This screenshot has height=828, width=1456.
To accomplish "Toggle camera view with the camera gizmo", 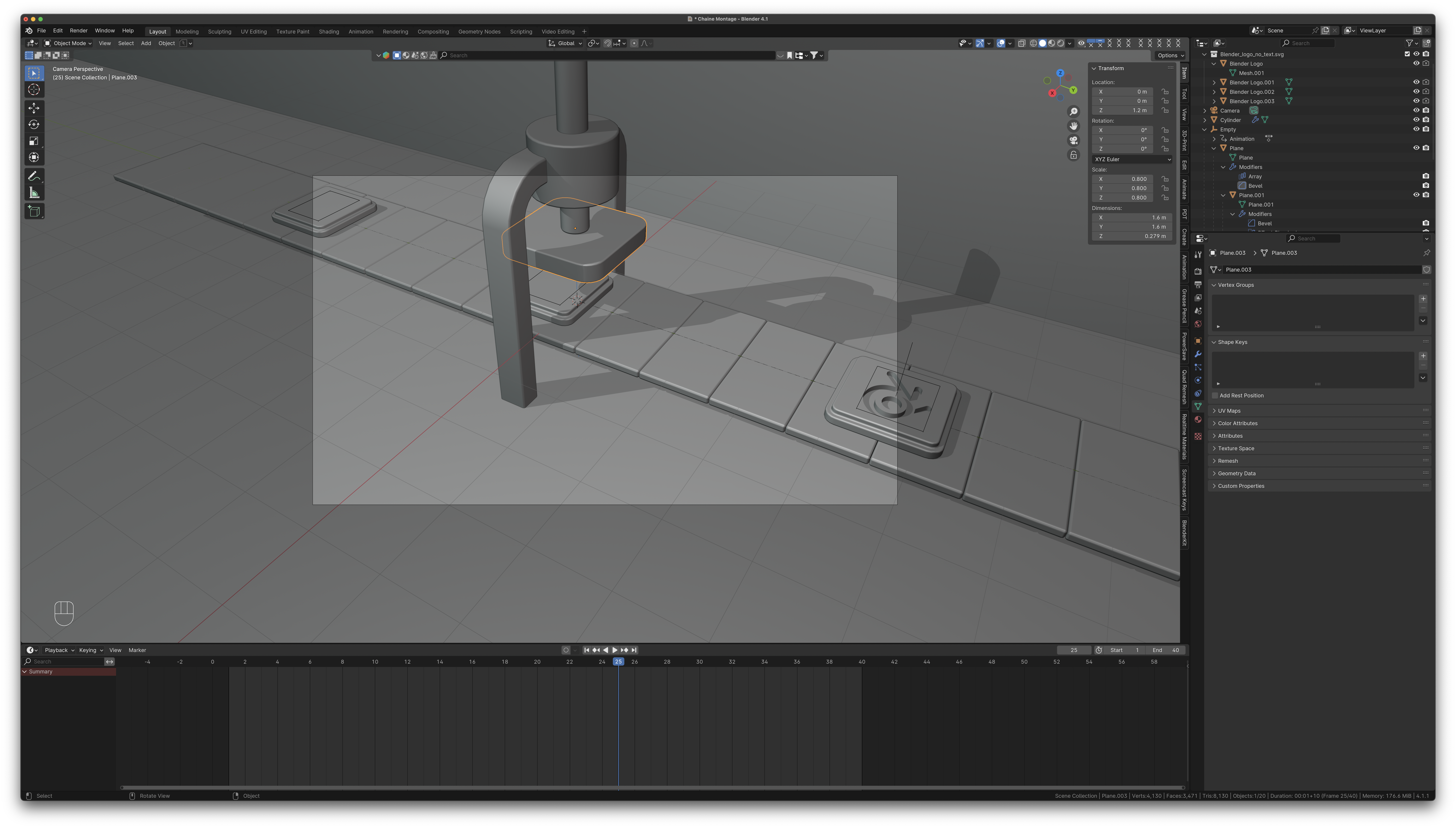I will click(x=1073, y=140).
